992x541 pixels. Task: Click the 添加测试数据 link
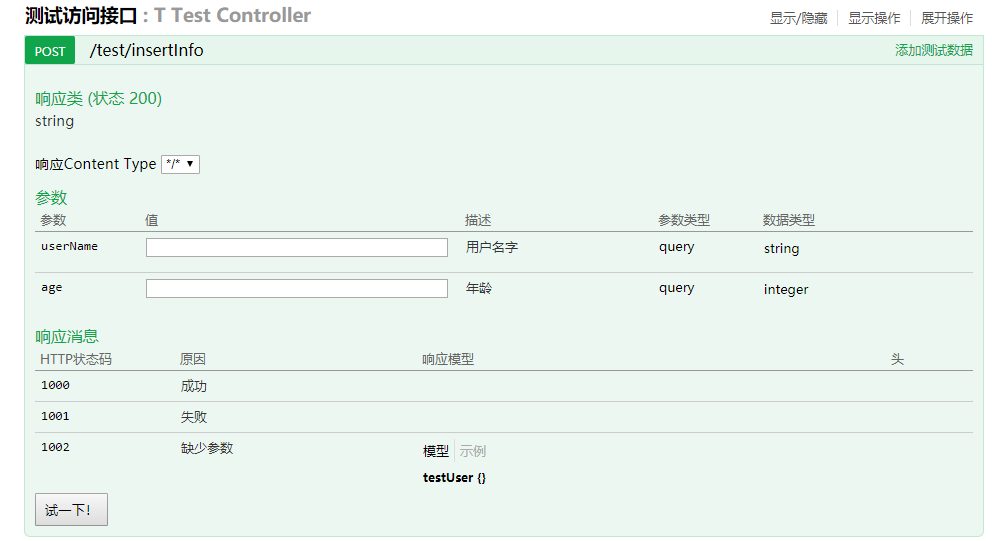click(933, 50)
